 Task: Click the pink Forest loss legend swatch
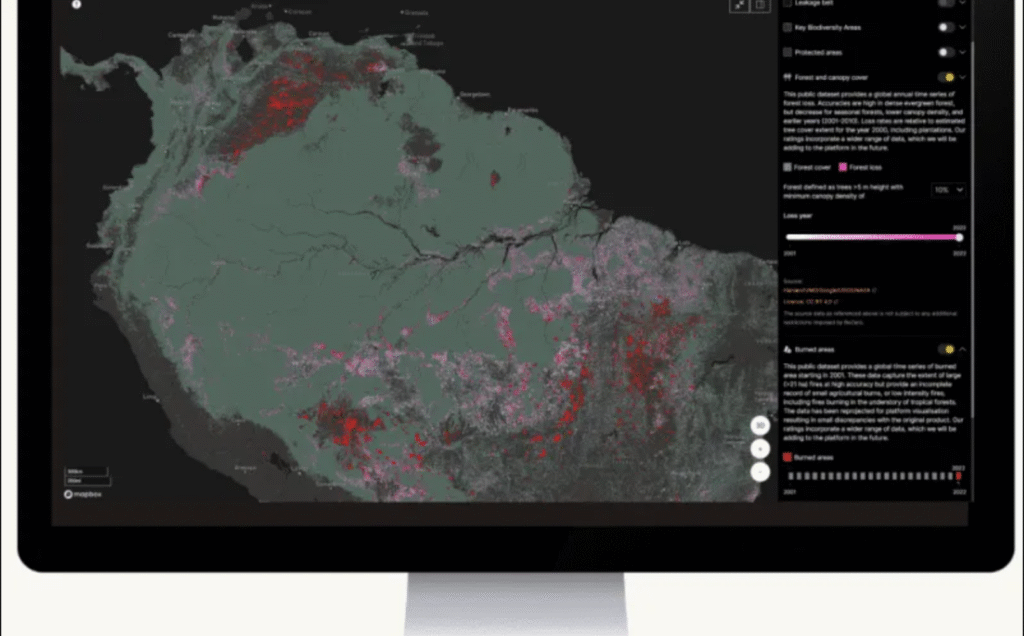coord(842,167)
